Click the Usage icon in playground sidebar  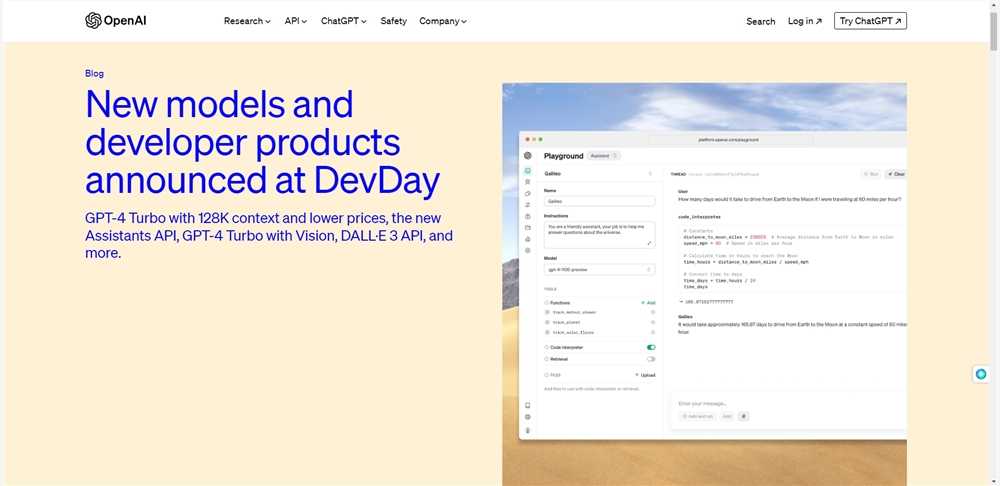coord(527,239)
